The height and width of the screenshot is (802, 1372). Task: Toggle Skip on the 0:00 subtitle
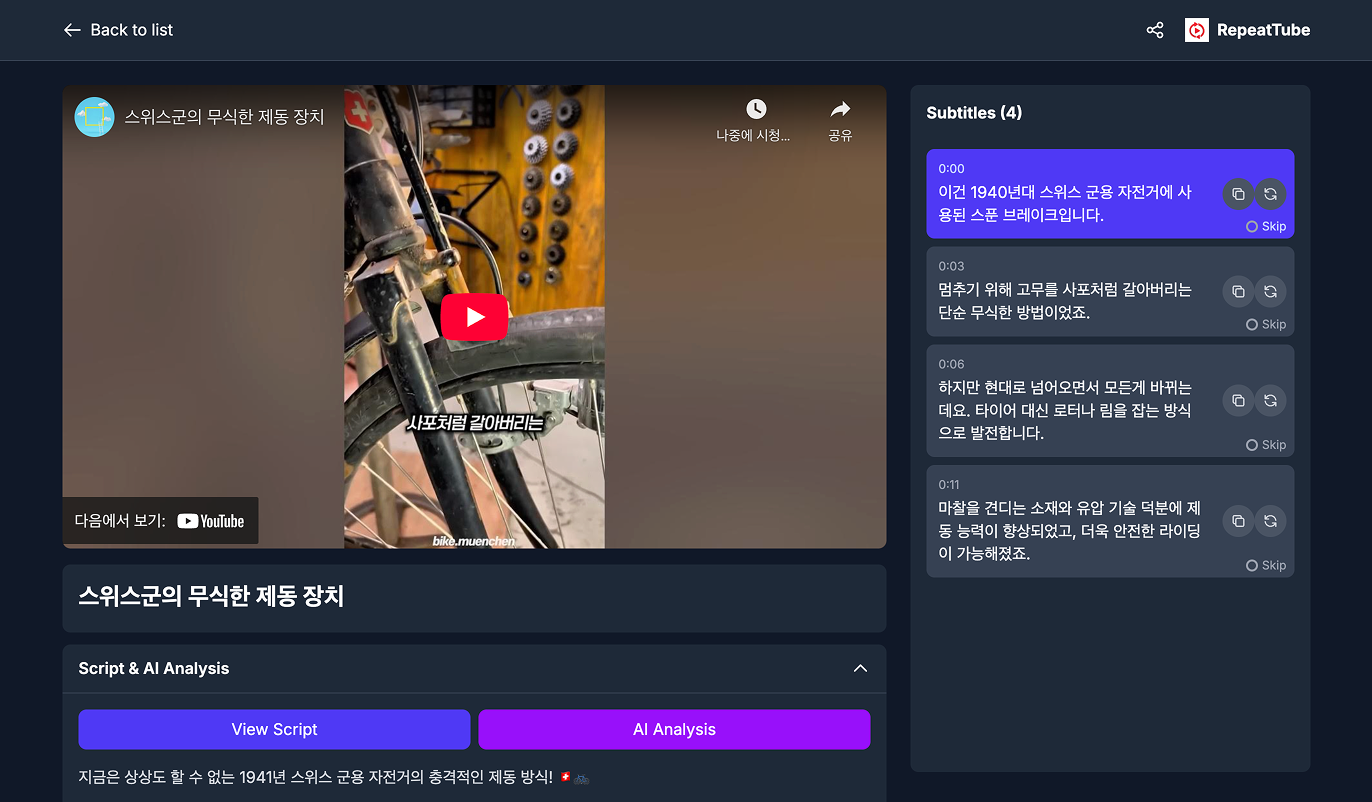1267,226
